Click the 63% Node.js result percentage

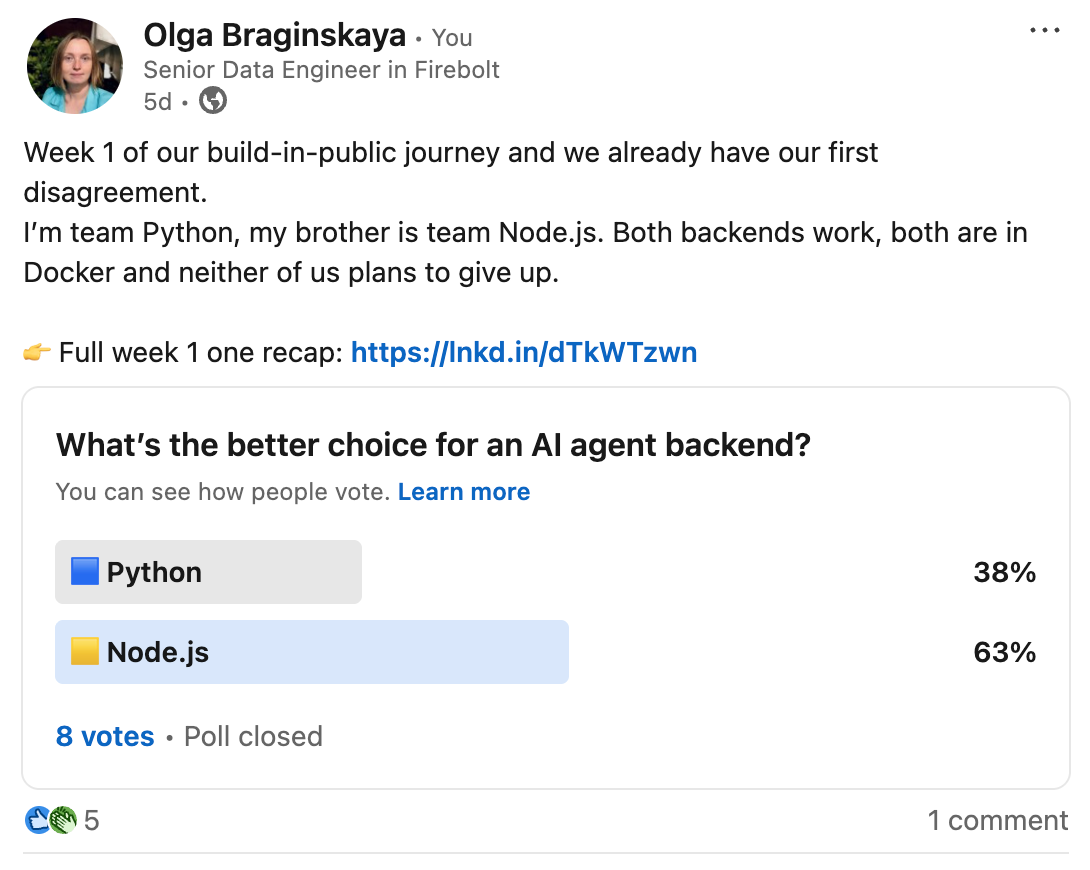click(1004, 653)
